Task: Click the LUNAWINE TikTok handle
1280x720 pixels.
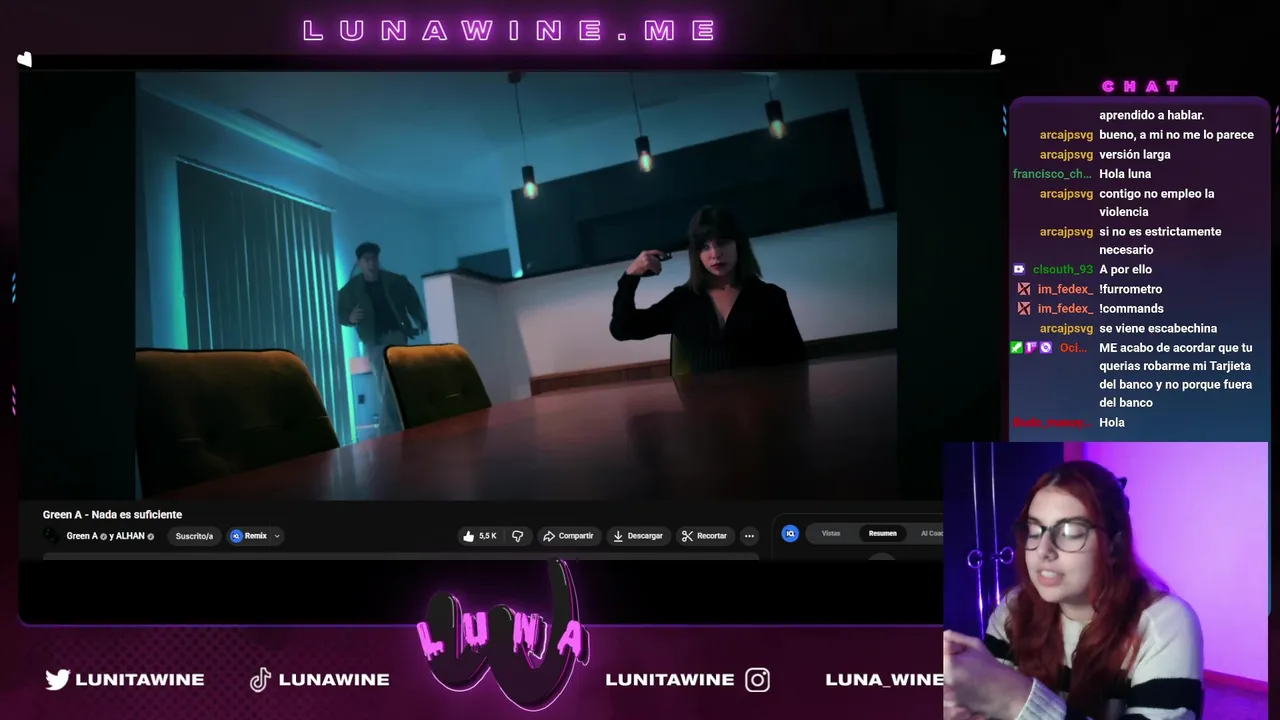Action: tap(334, 680)
